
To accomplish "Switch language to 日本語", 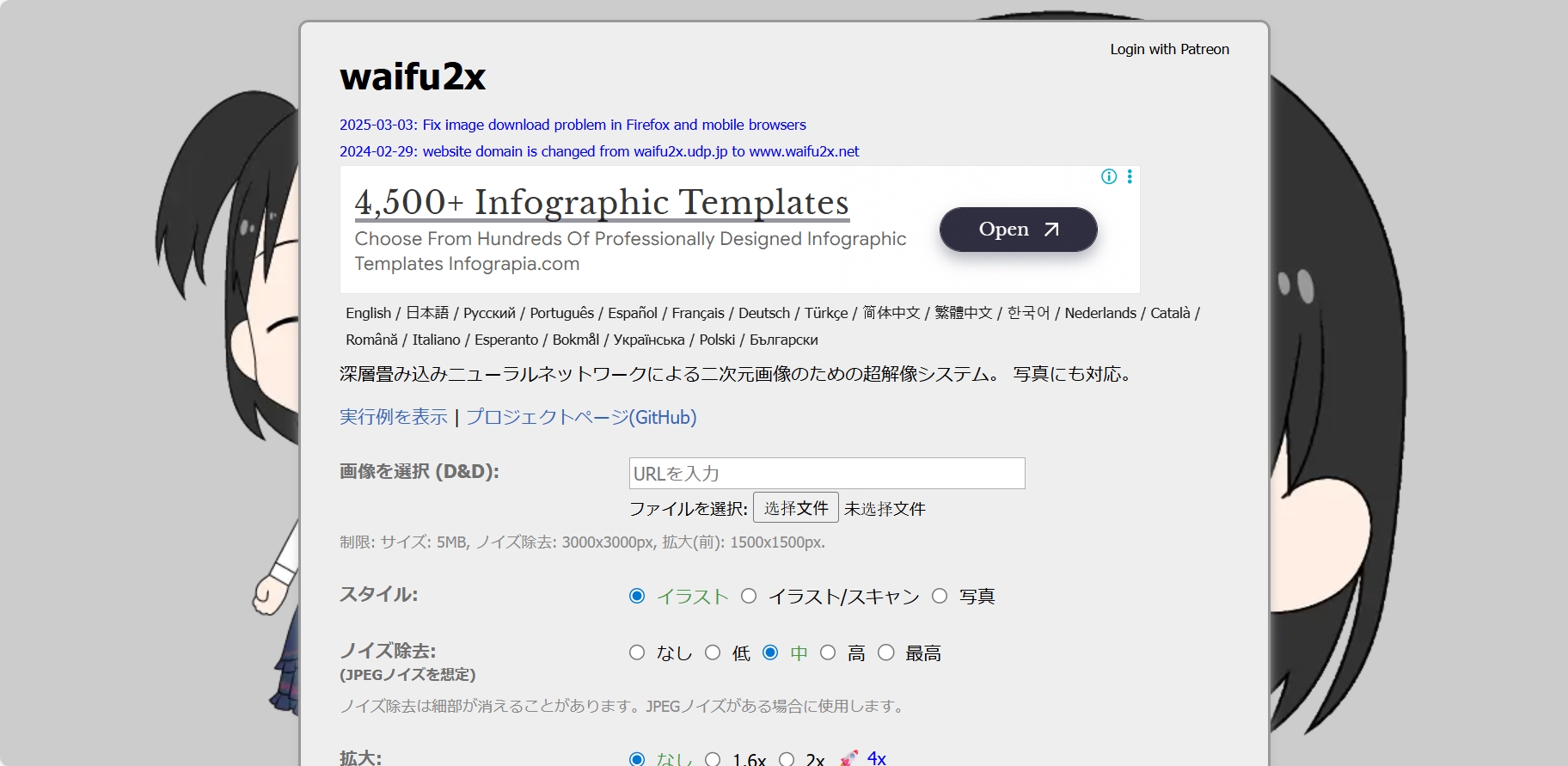I will 427,313.
